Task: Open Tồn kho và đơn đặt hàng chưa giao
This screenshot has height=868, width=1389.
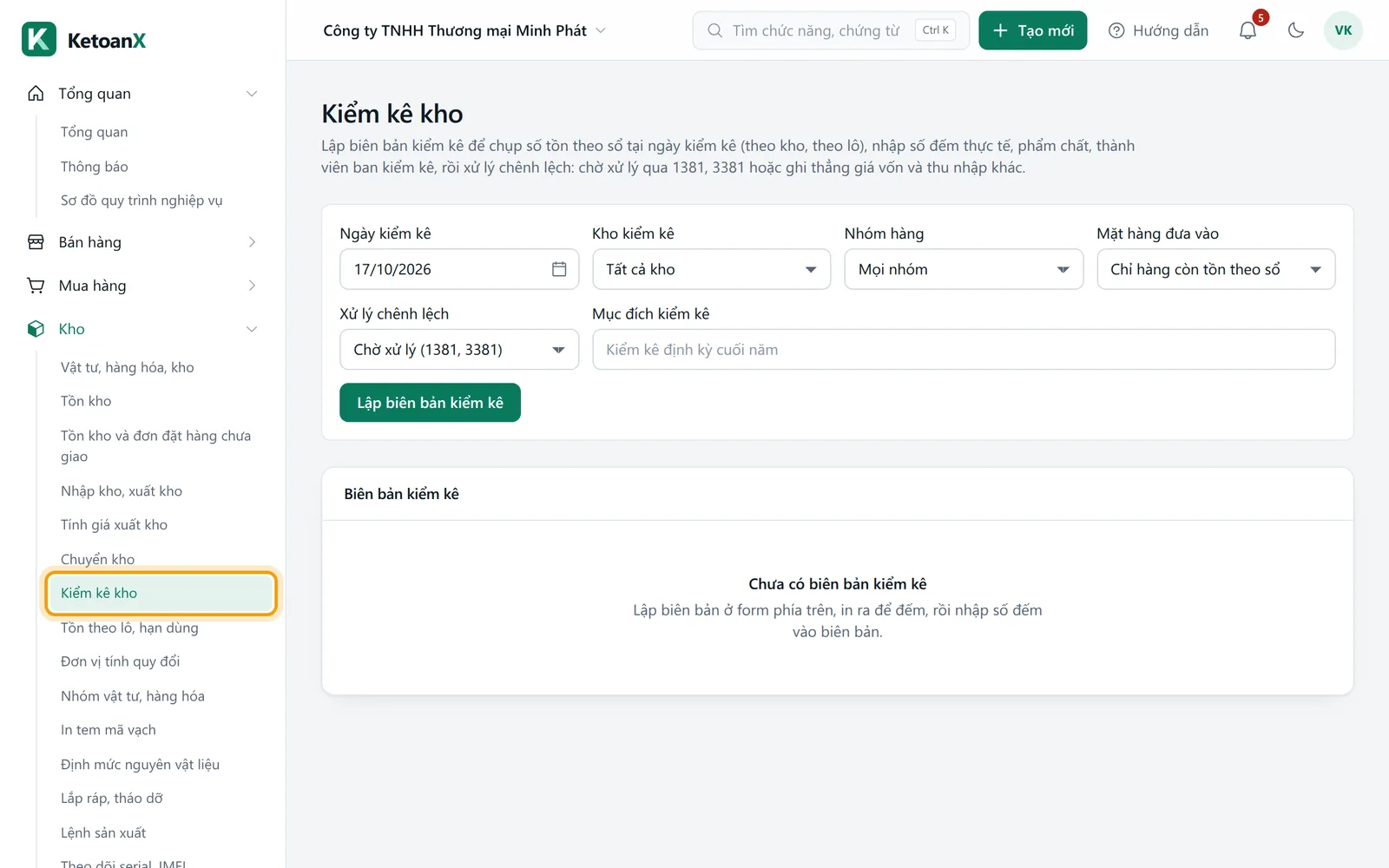Action: coord(155,446)
